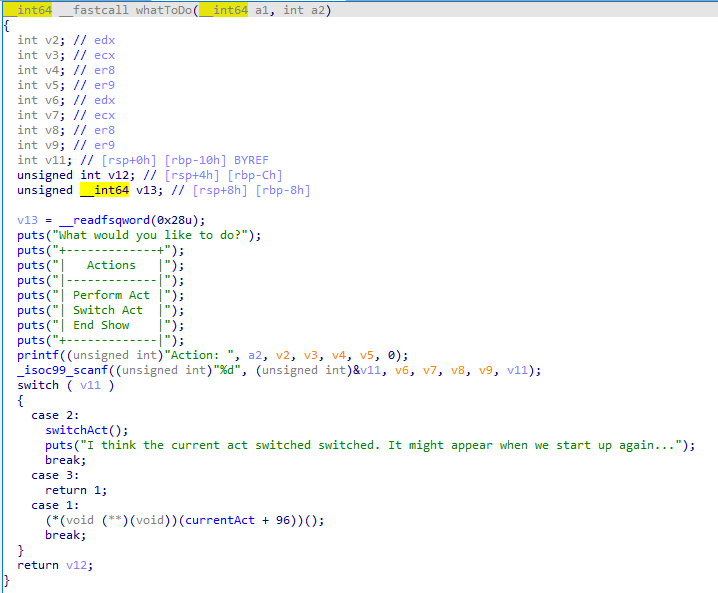Click the unsigned int v12 declaration
This screenshot has height=593, width=718.
point(150,175)
